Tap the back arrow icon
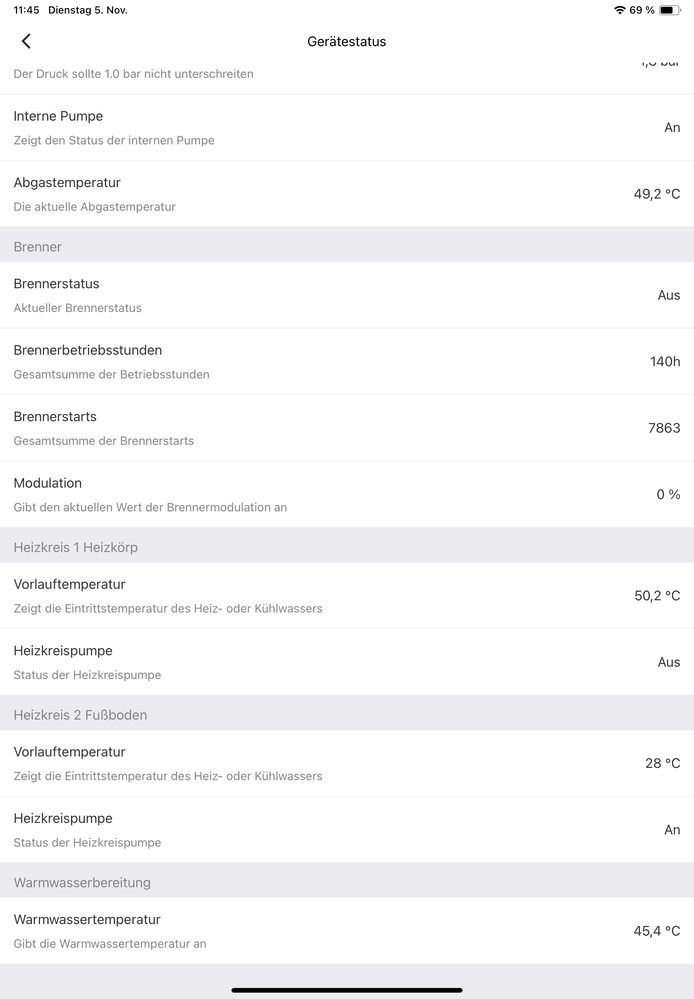The width and height of the screenshot is (694, 999). (26, 41)
